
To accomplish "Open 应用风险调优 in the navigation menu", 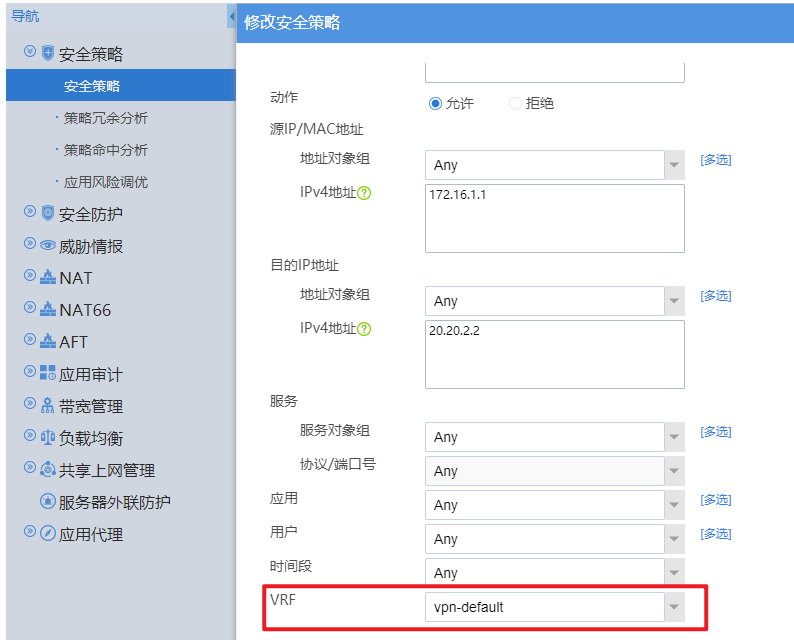I will [x=105, y=182].
